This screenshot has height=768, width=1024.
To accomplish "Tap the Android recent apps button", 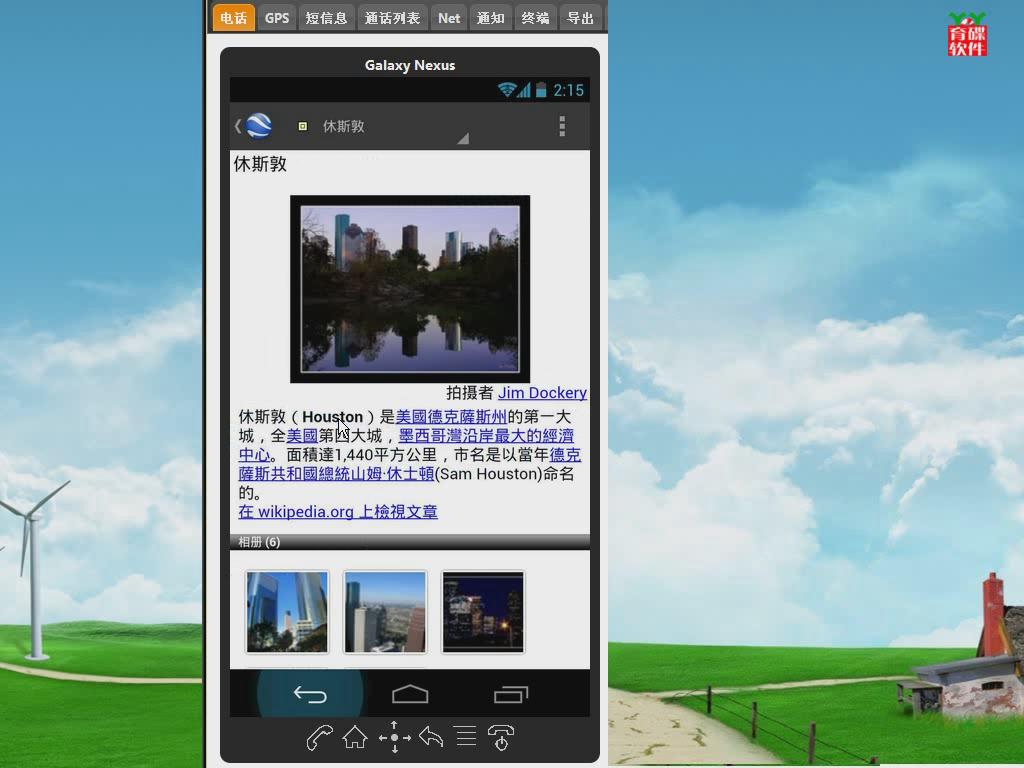I will [511, 694].
